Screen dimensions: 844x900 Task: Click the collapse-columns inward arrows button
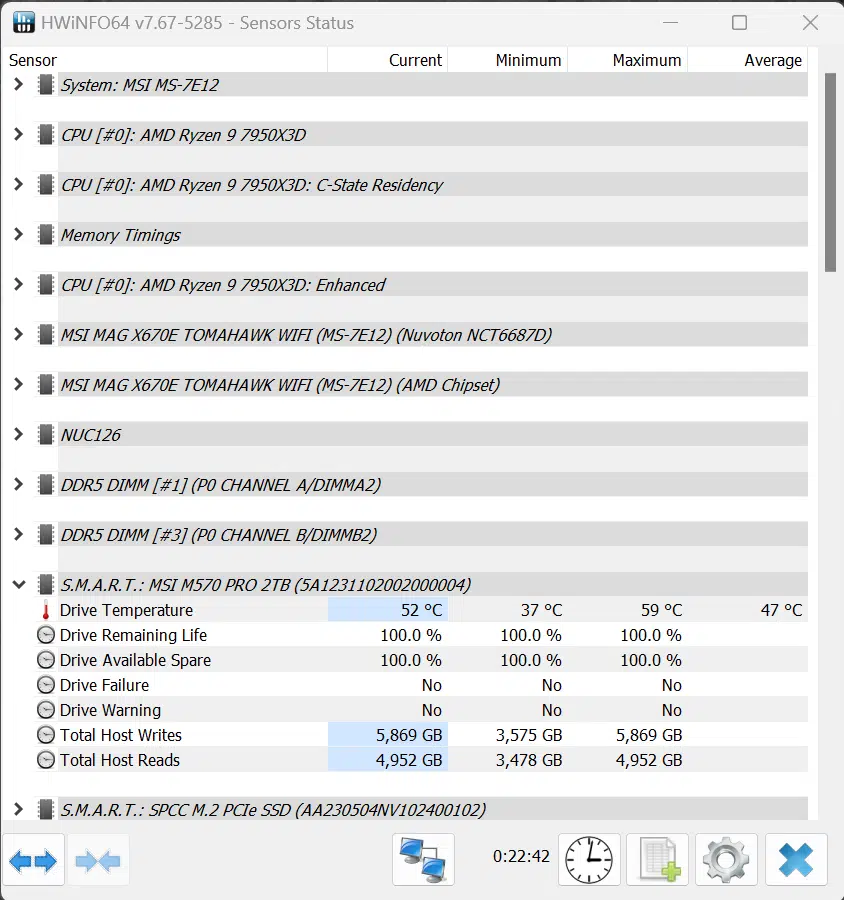coord(98,860)
